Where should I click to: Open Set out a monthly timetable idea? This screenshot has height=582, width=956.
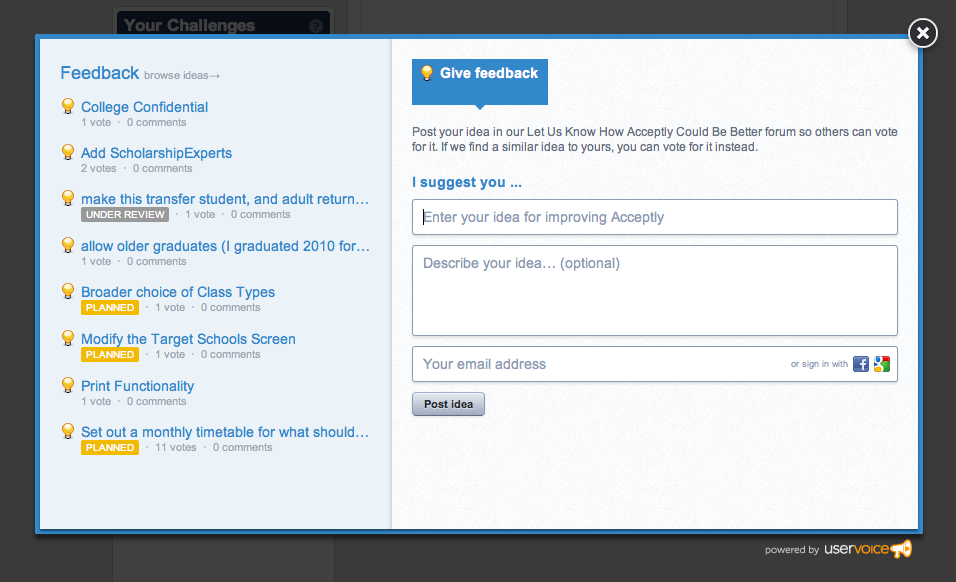225,432
